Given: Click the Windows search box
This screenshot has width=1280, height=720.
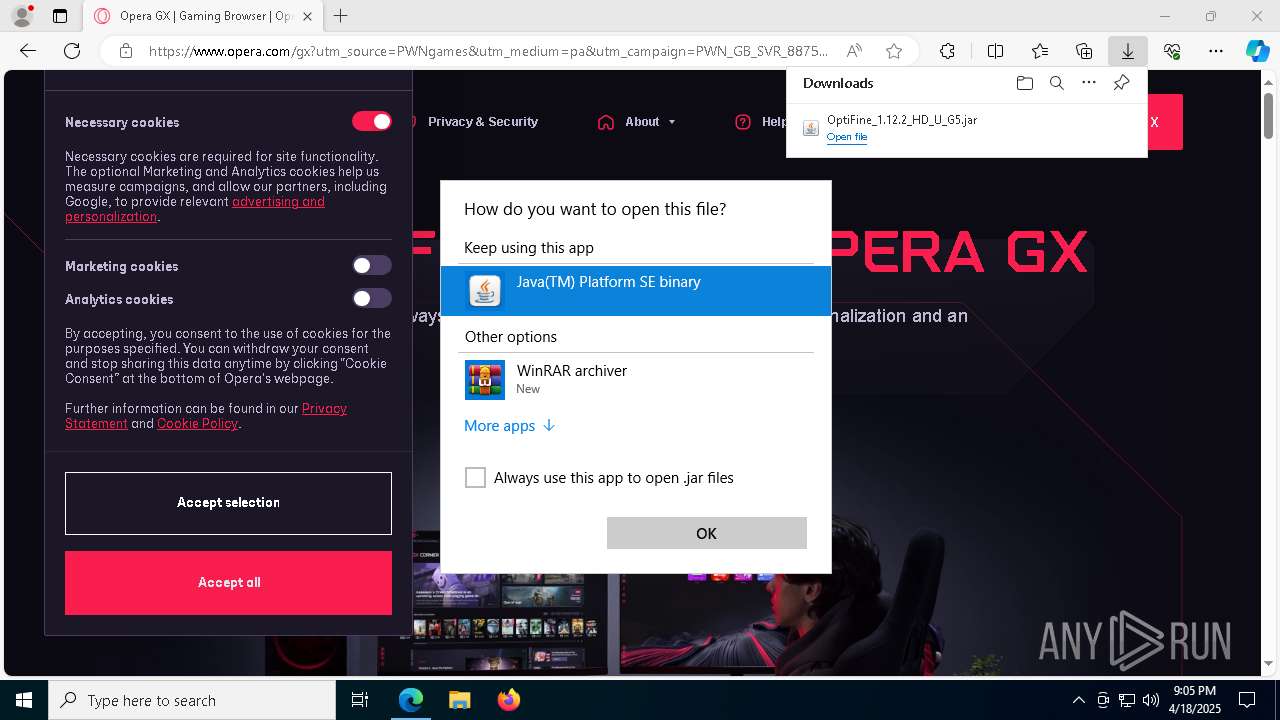Looking at the screenshot, I should (x=192, y=700).
